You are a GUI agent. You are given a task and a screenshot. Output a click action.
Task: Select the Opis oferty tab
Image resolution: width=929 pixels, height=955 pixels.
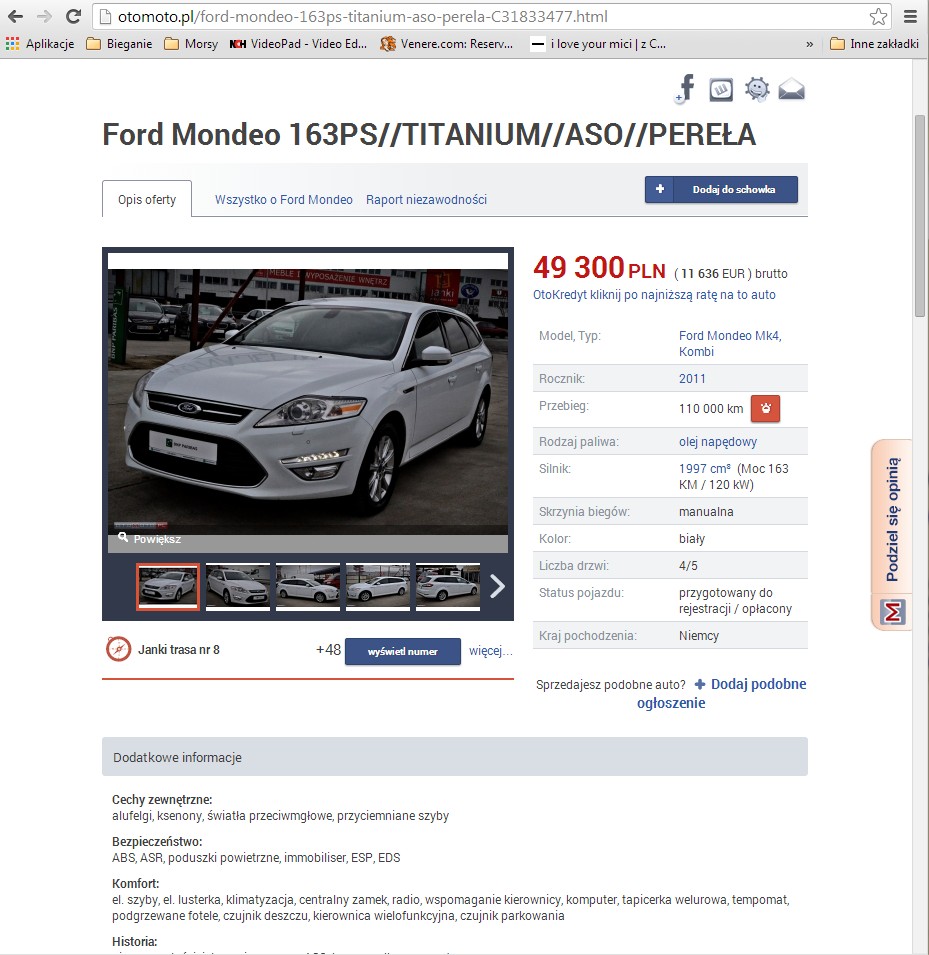pyautogui.click(x=147, y=199)
